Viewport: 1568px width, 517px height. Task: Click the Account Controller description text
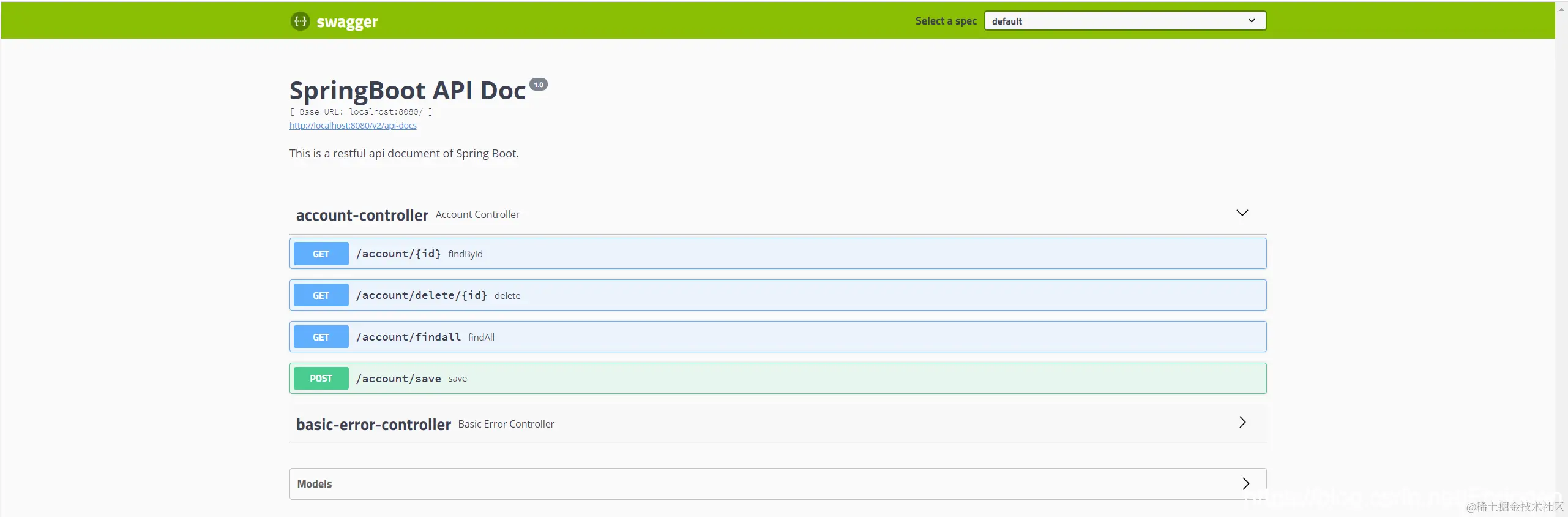click(x=477, y=214)
